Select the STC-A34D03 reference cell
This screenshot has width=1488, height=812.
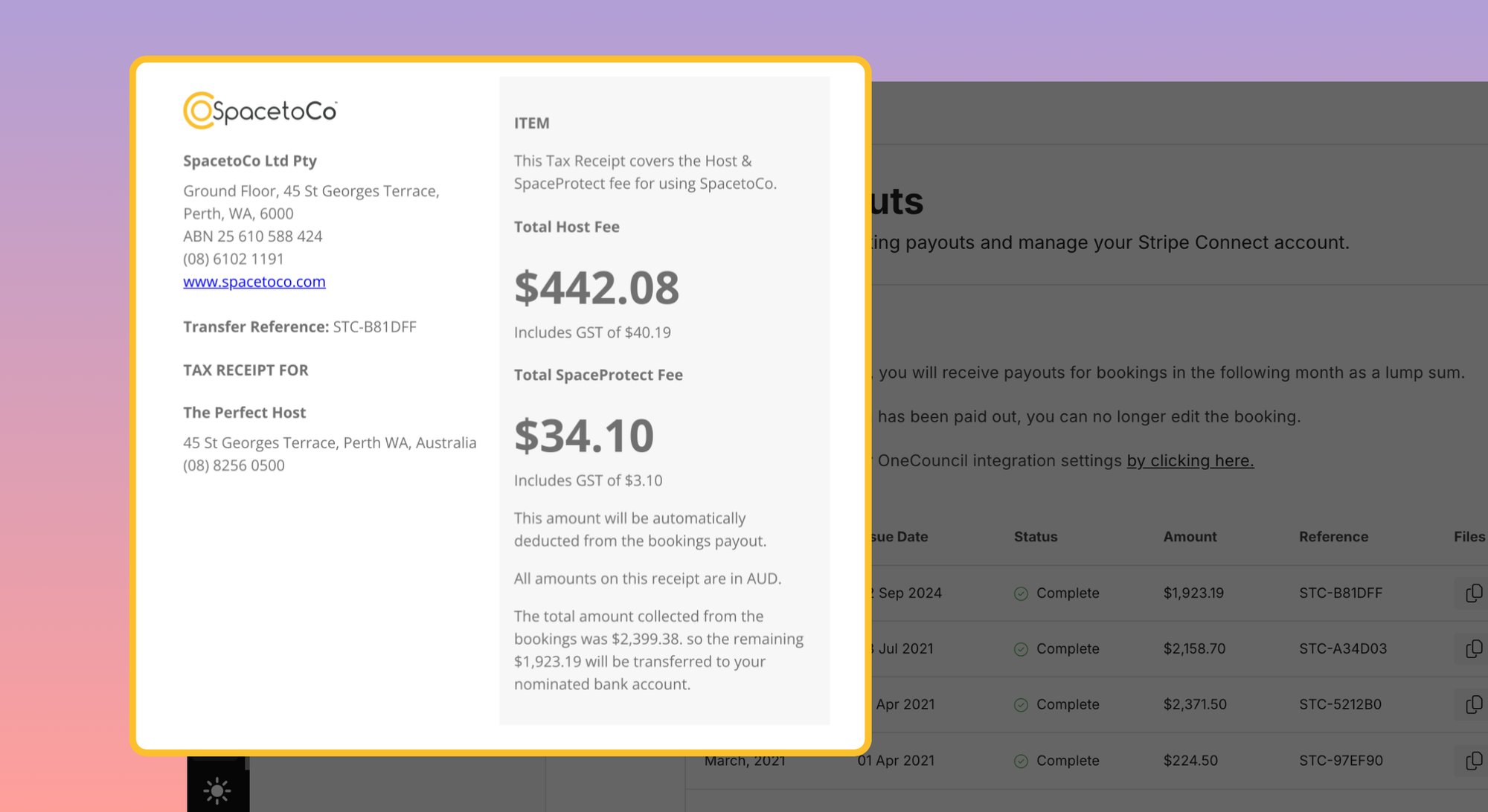[1343, 649]
